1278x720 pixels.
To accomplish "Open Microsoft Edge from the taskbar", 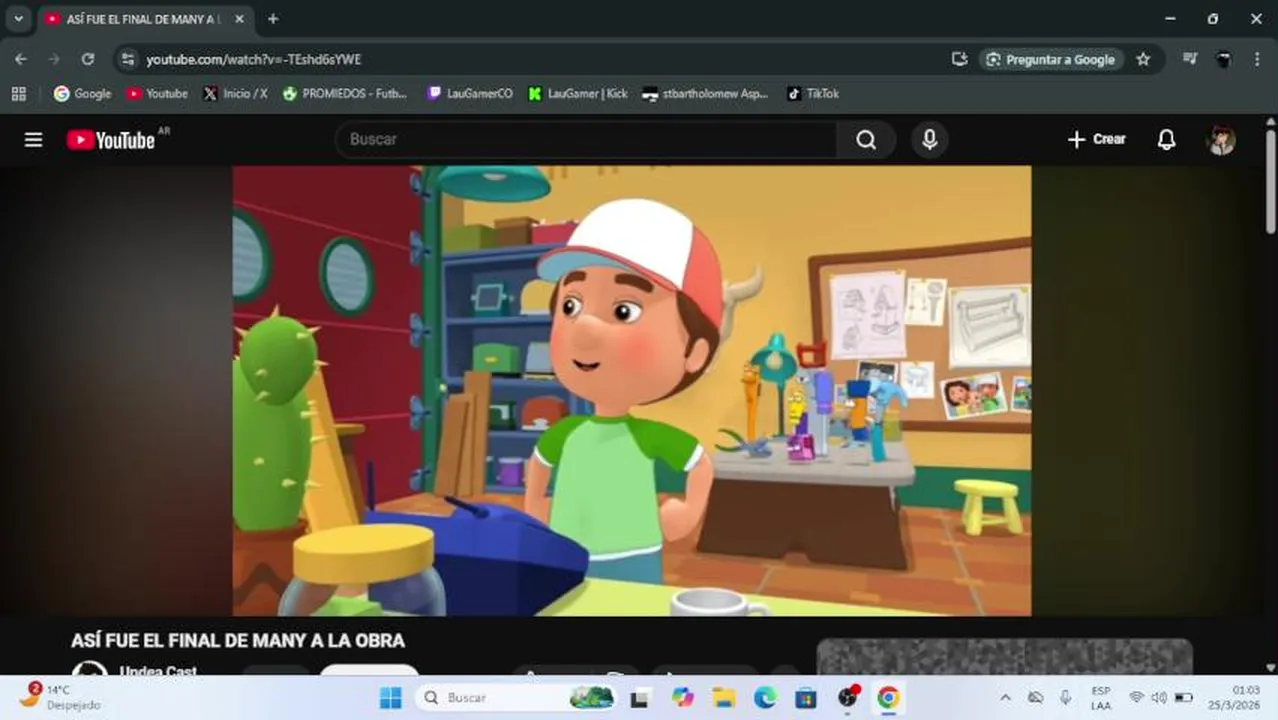I will (765, 698).
